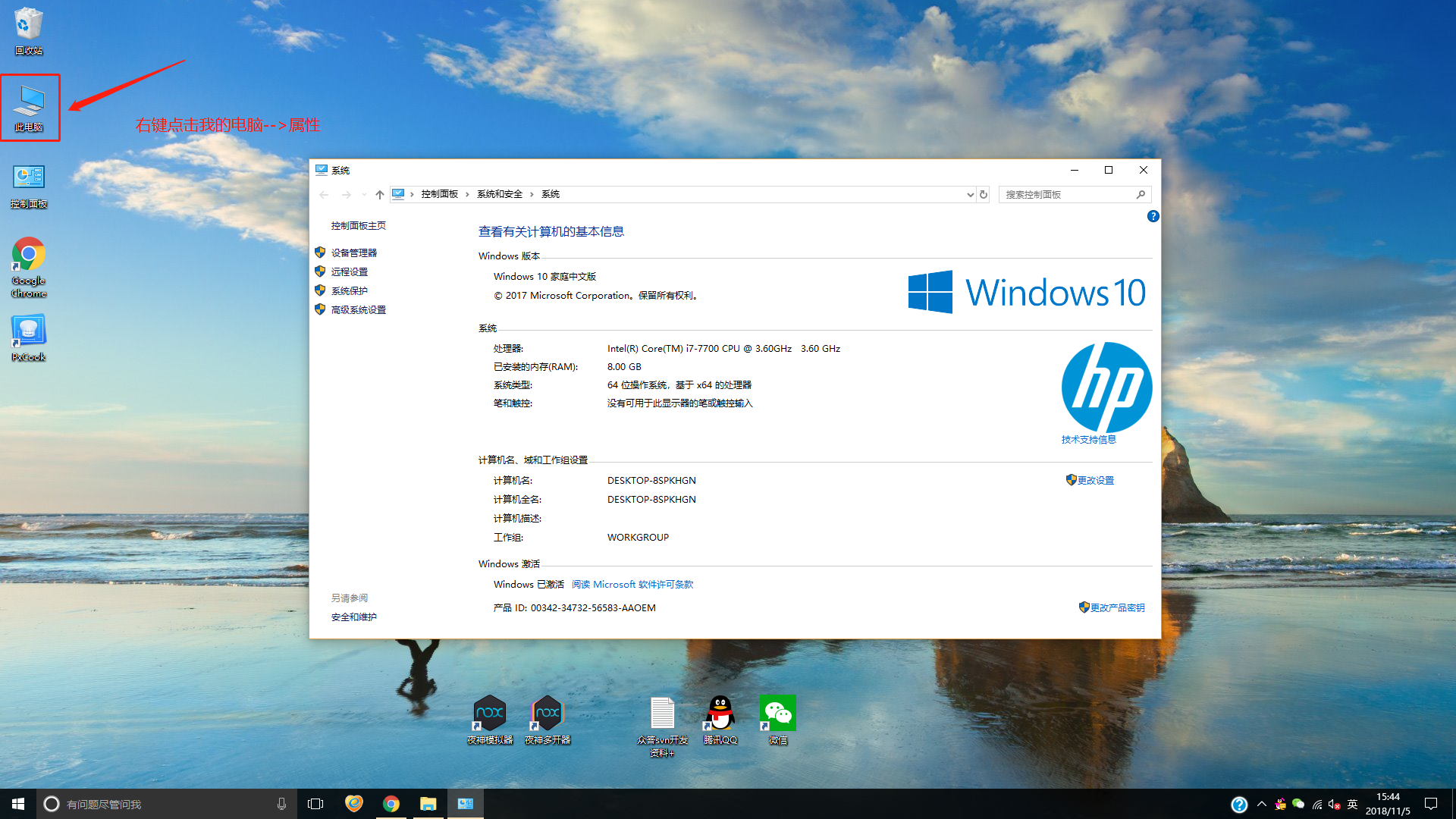Click the 搜索控制面板 search field
Image resolution: width=1456 pixels, height=819 pixels.
pyautogui.click(x=1067, y=195)
